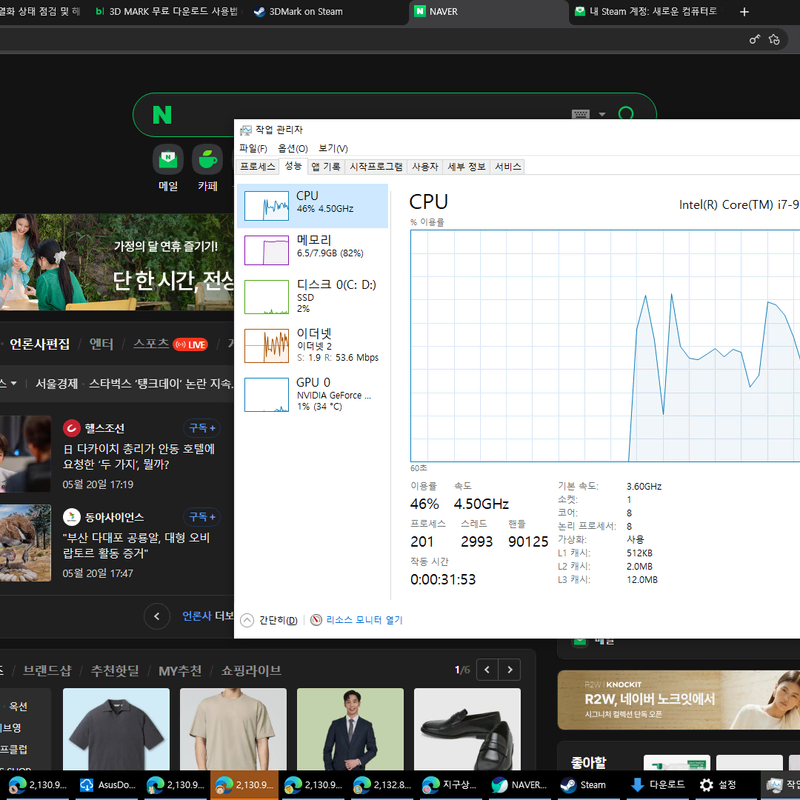Collapse Task Manager with 간단히 chevron
The image size is (800, 800).
pos(247,620)
